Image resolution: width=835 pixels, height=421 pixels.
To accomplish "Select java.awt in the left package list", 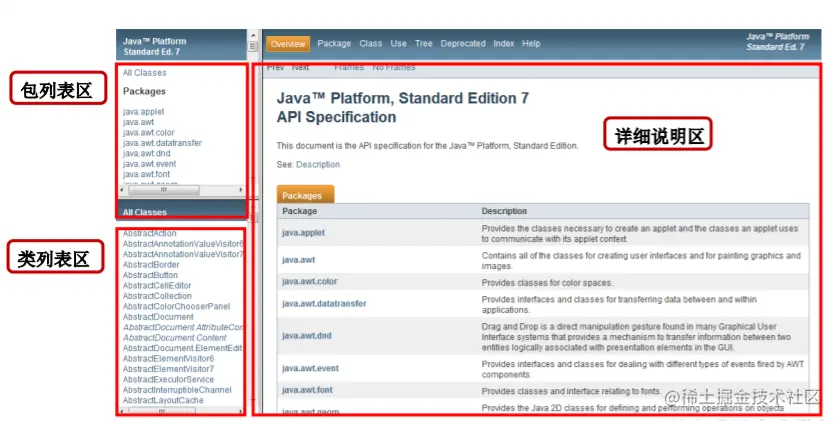I will (138, 122).
